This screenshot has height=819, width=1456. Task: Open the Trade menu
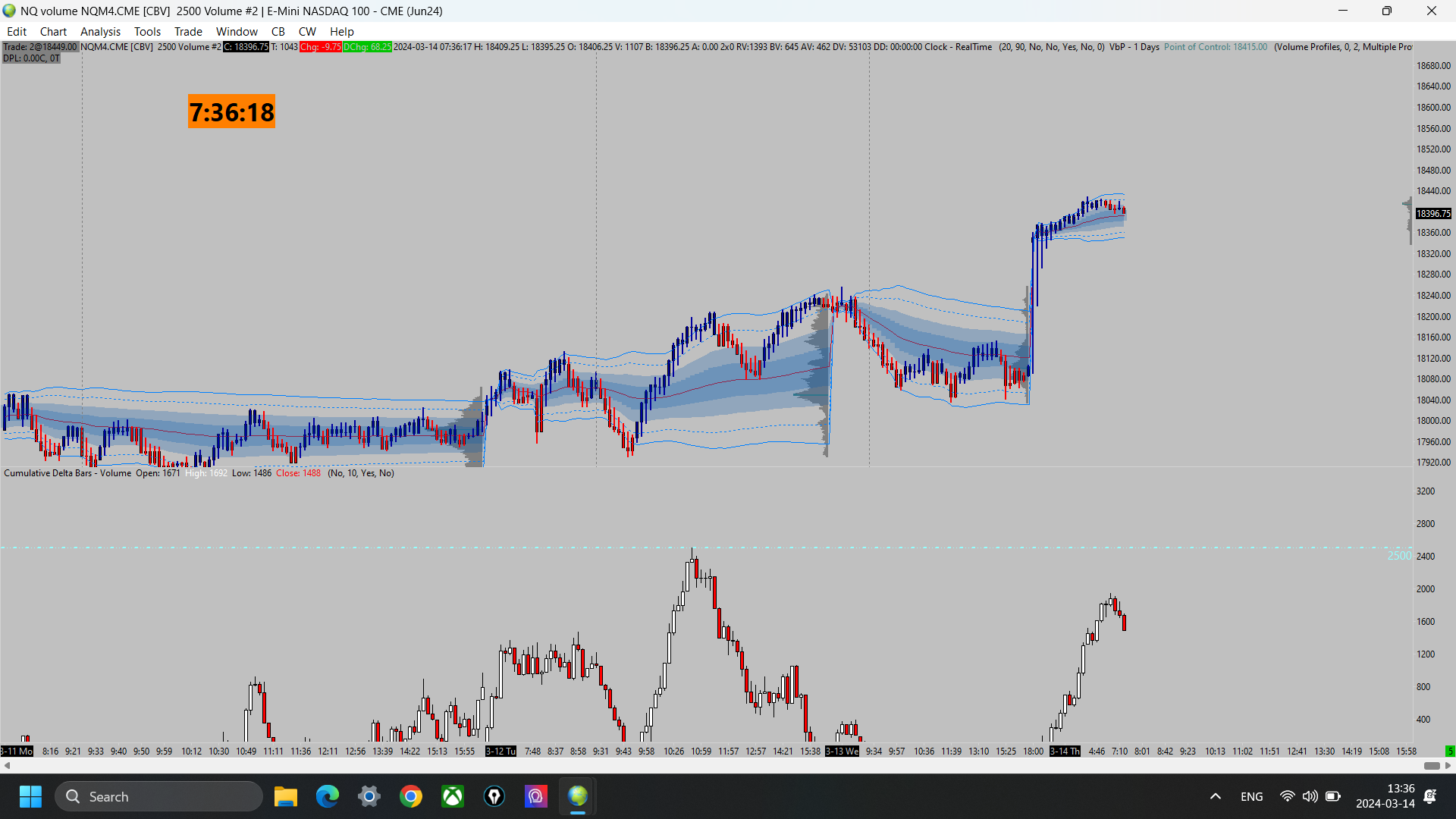[x=188, y=31]
